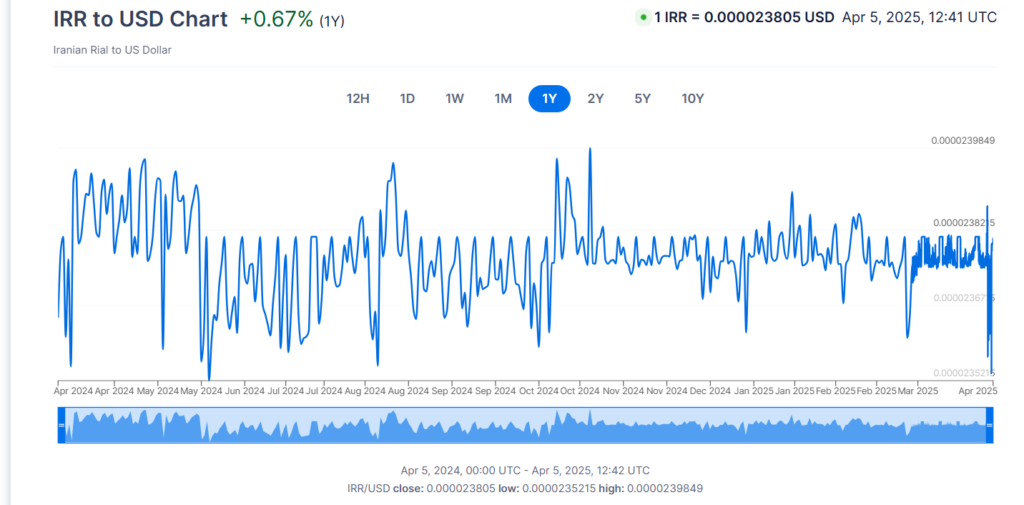Open the 10Y chart range

point(692,98)
